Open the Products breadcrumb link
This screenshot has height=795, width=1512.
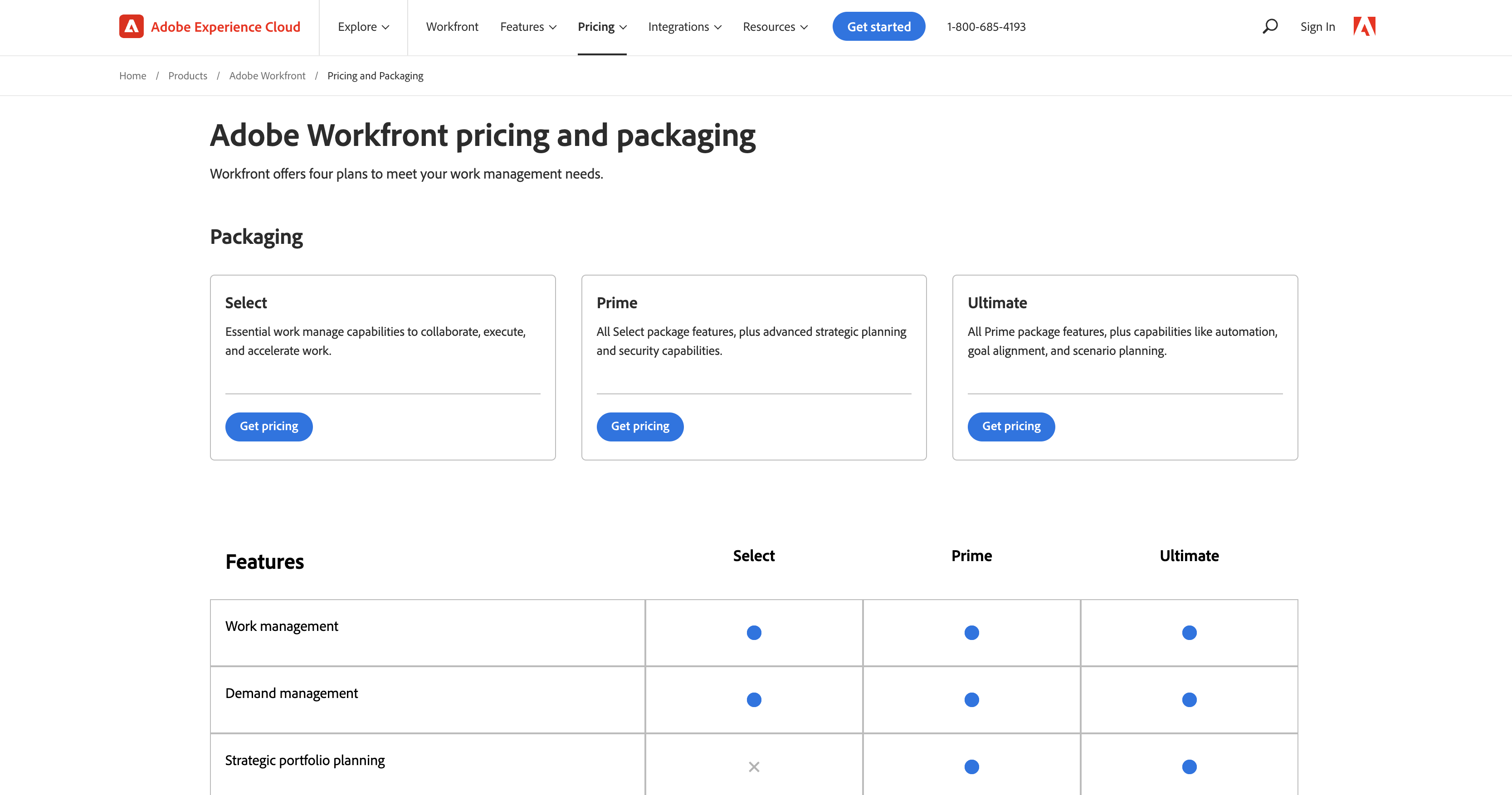pyautogui.click(x=187, y=76)
